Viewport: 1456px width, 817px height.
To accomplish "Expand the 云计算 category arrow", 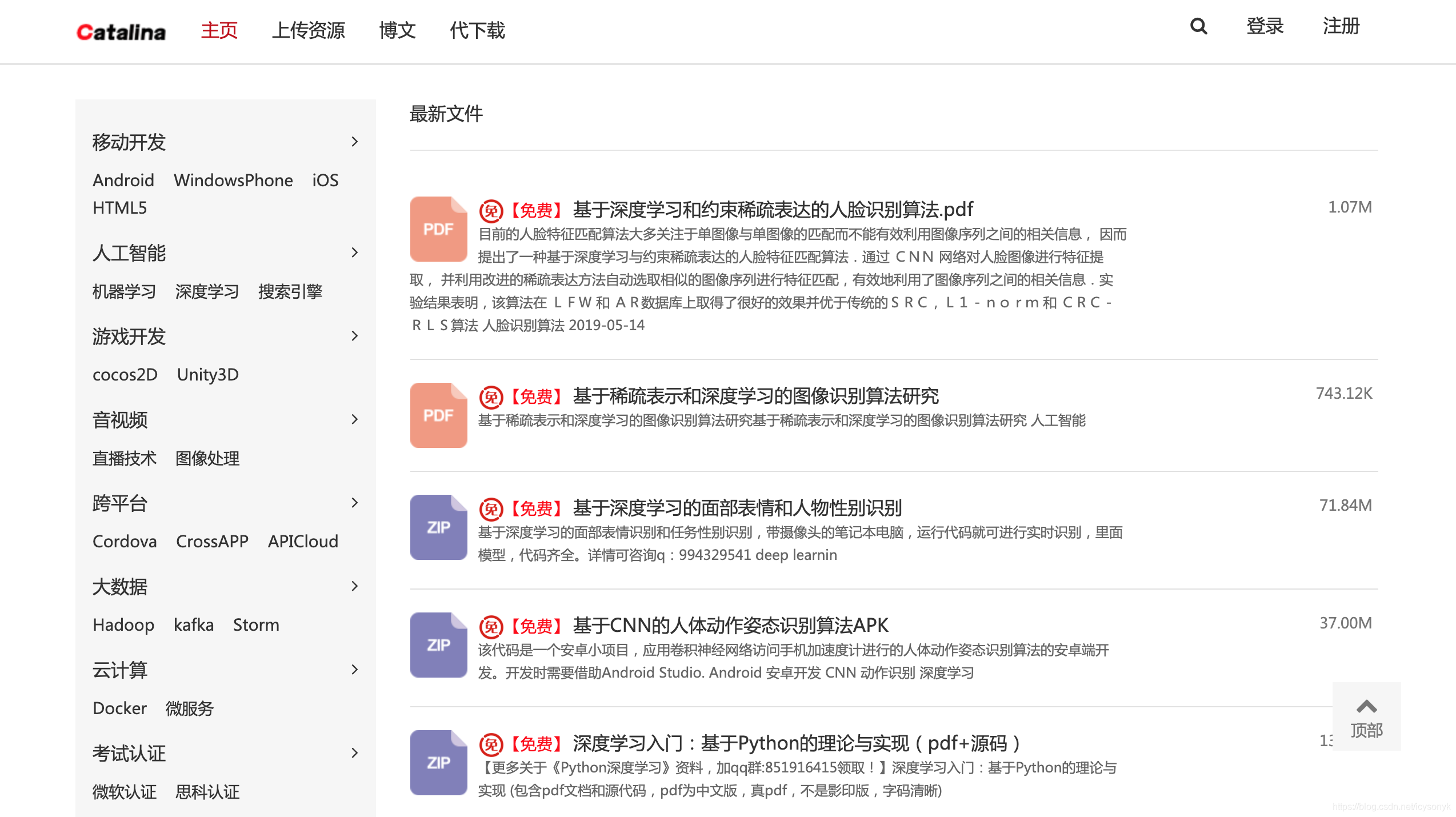I will (x=355, y=670).
